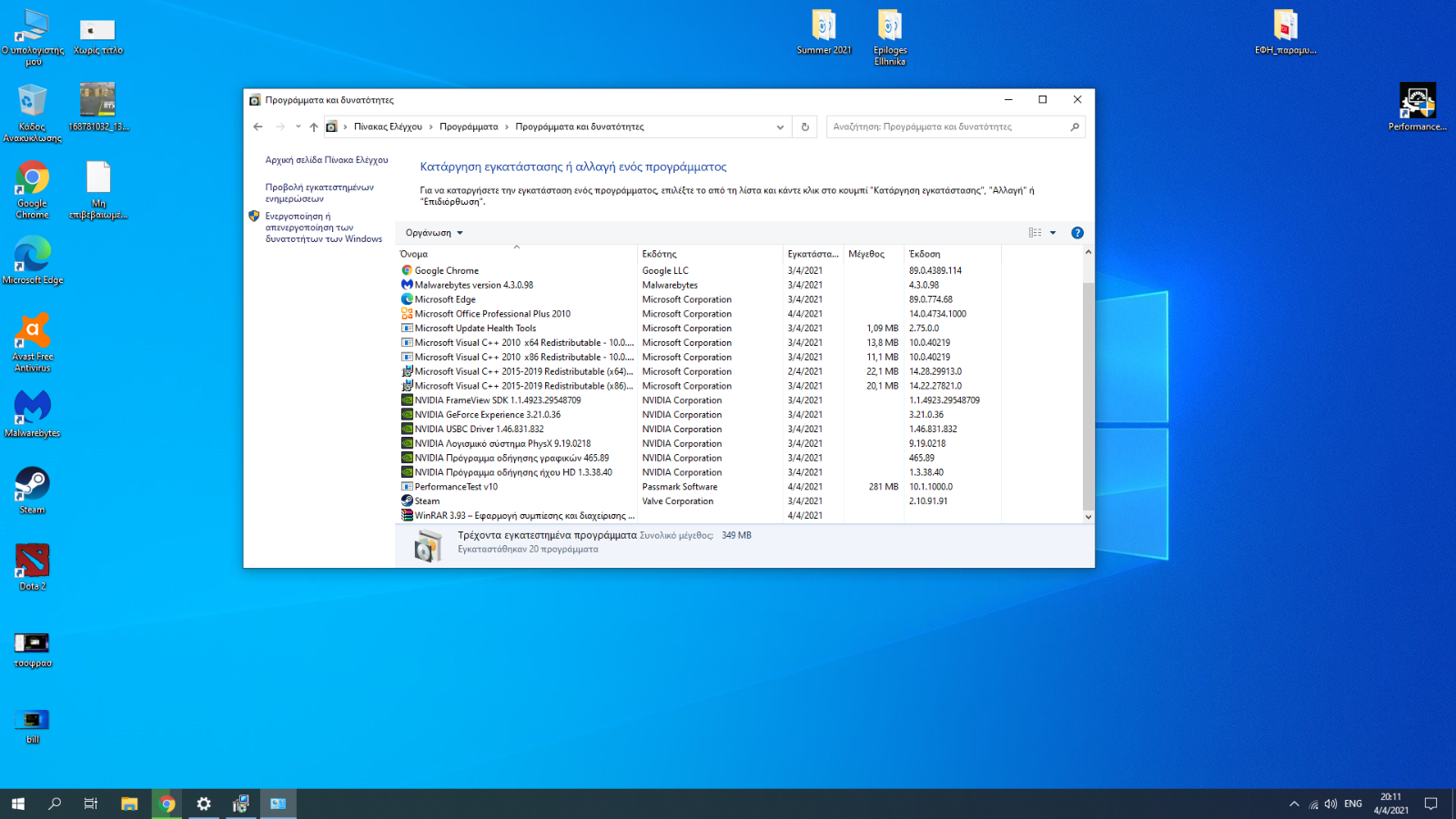
Task: Open the Windows Start menu
Action: 18,804
